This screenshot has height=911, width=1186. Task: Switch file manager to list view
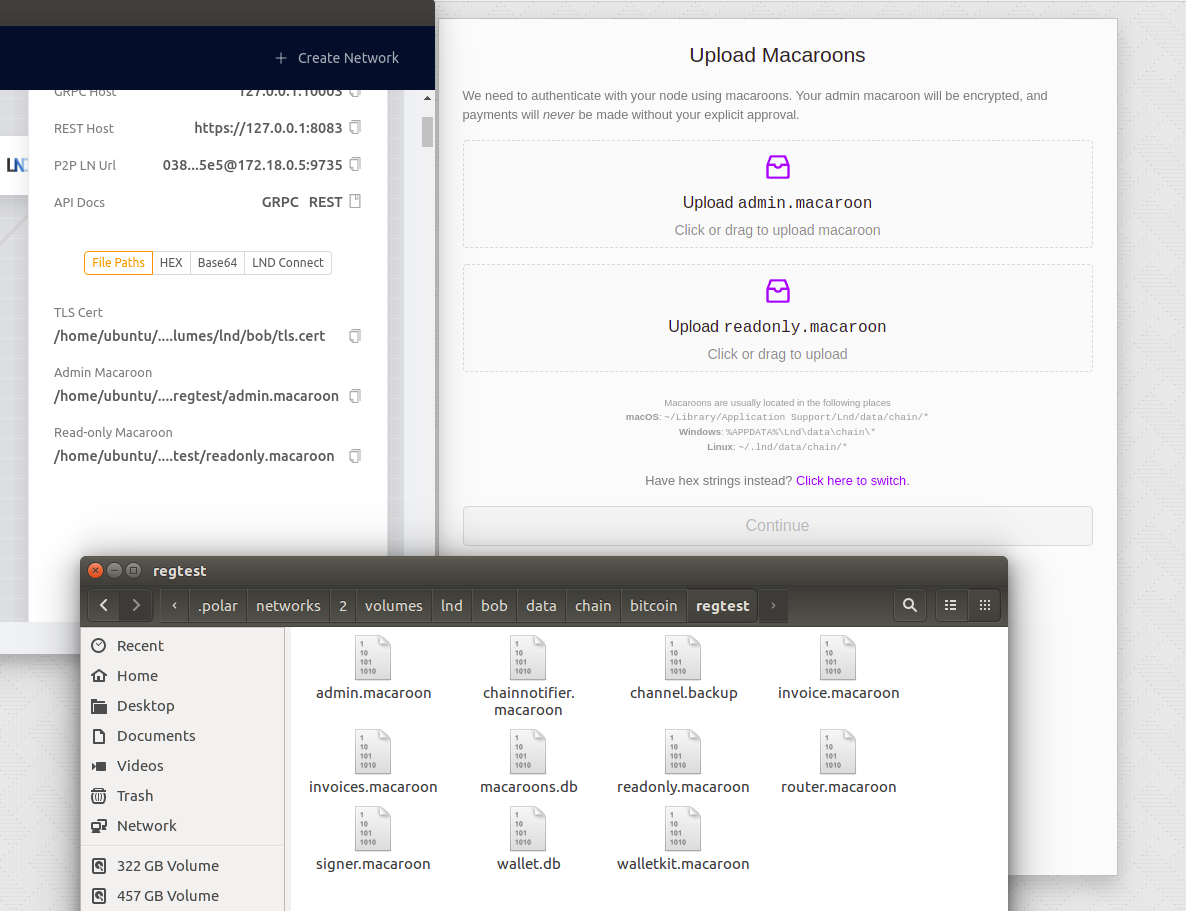(x=951, y=605)
